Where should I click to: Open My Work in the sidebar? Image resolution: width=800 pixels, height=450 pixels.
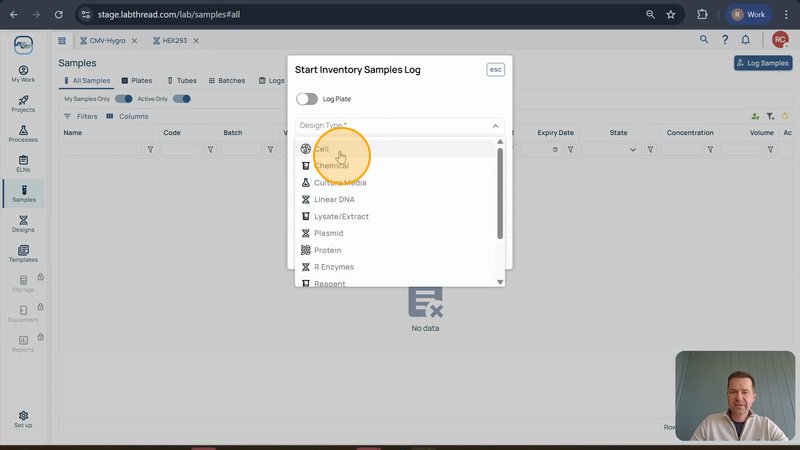tap(23, 74)
